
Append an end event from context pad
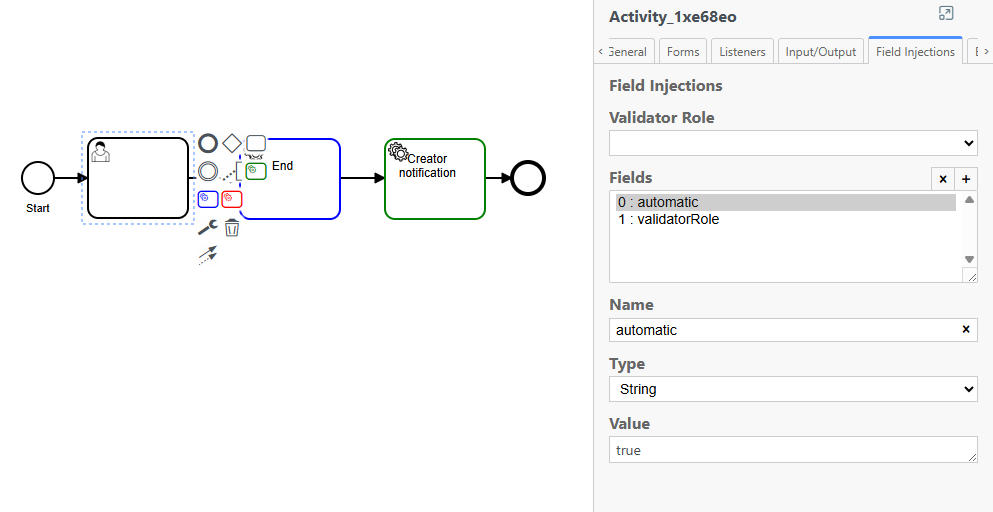[x=208, y=144]
